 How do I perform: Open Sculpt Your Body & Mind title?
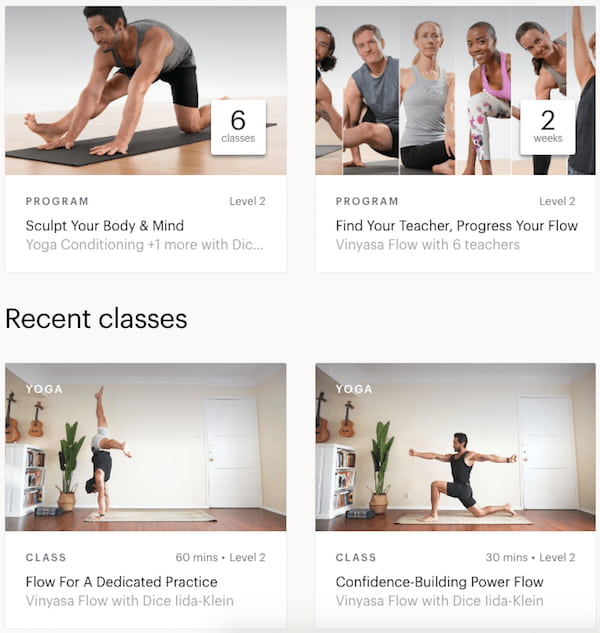click(x=105, y=225)
